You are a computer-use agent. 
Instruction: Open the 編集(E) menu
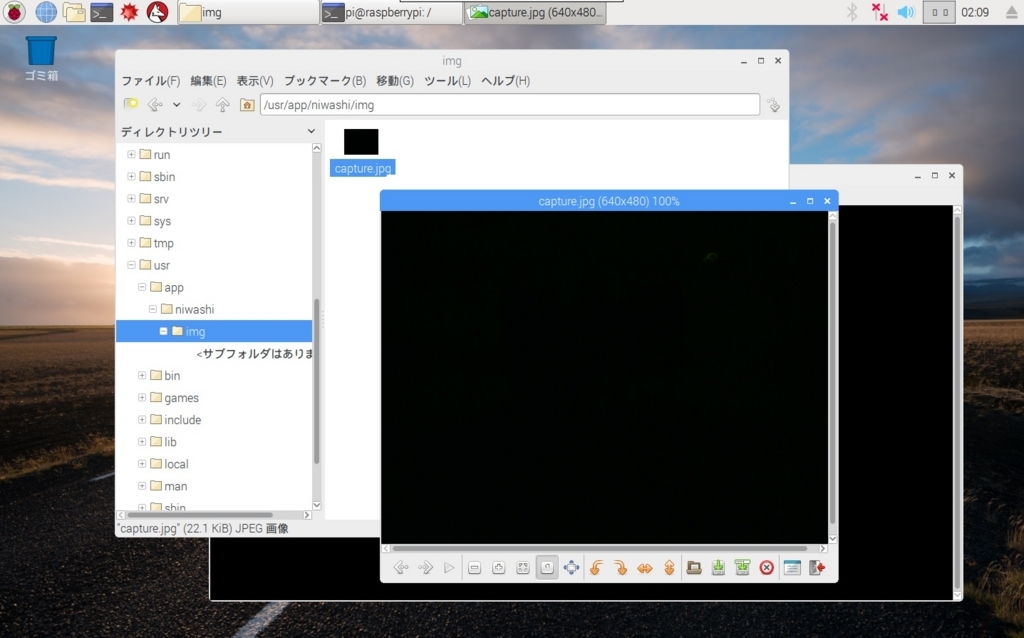(208, 81)
